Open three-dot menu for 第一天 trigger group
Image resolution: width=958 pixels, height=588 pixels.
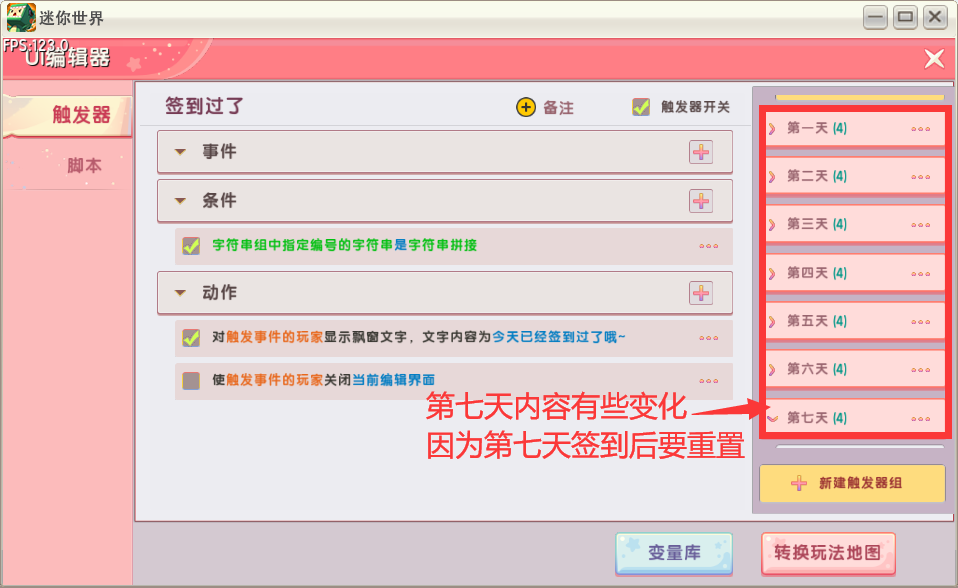click(920, 129)
